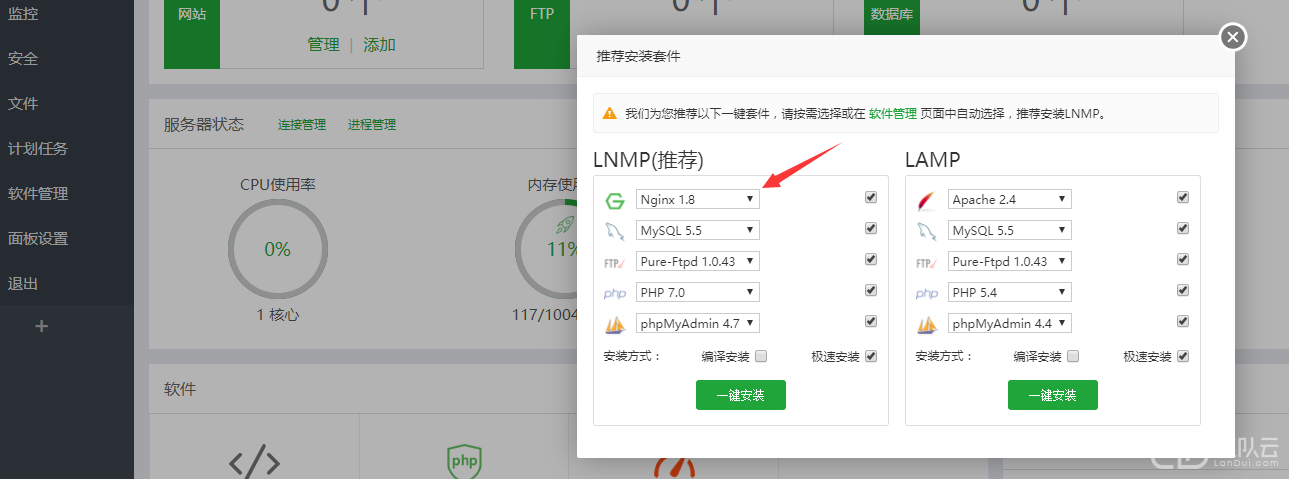The height and width of the screenshot is (479, 1289).
Task: Uncheck PHP 7.0 in LNMP
Action: 871,291
